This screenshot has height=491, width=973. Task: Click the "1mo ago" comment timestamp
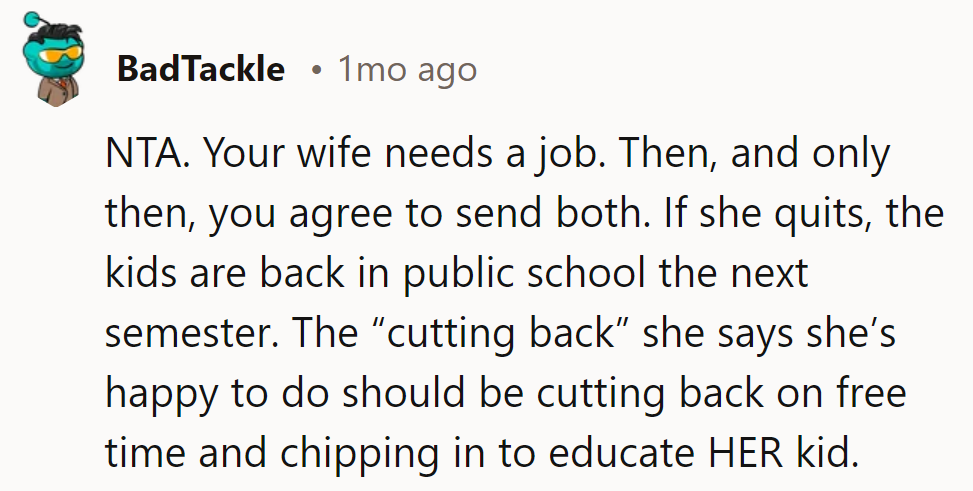click(x=406, y=70)
